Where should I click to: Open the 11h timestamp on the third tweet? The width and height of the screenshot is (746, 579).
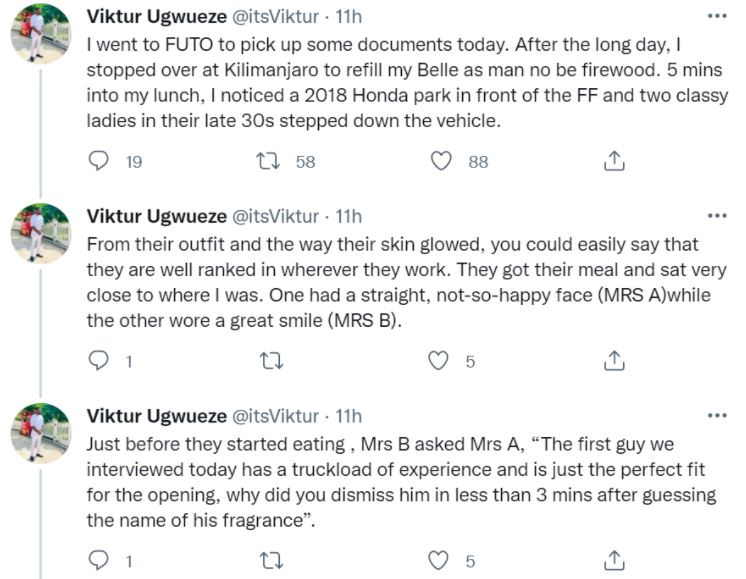(349, 415)
